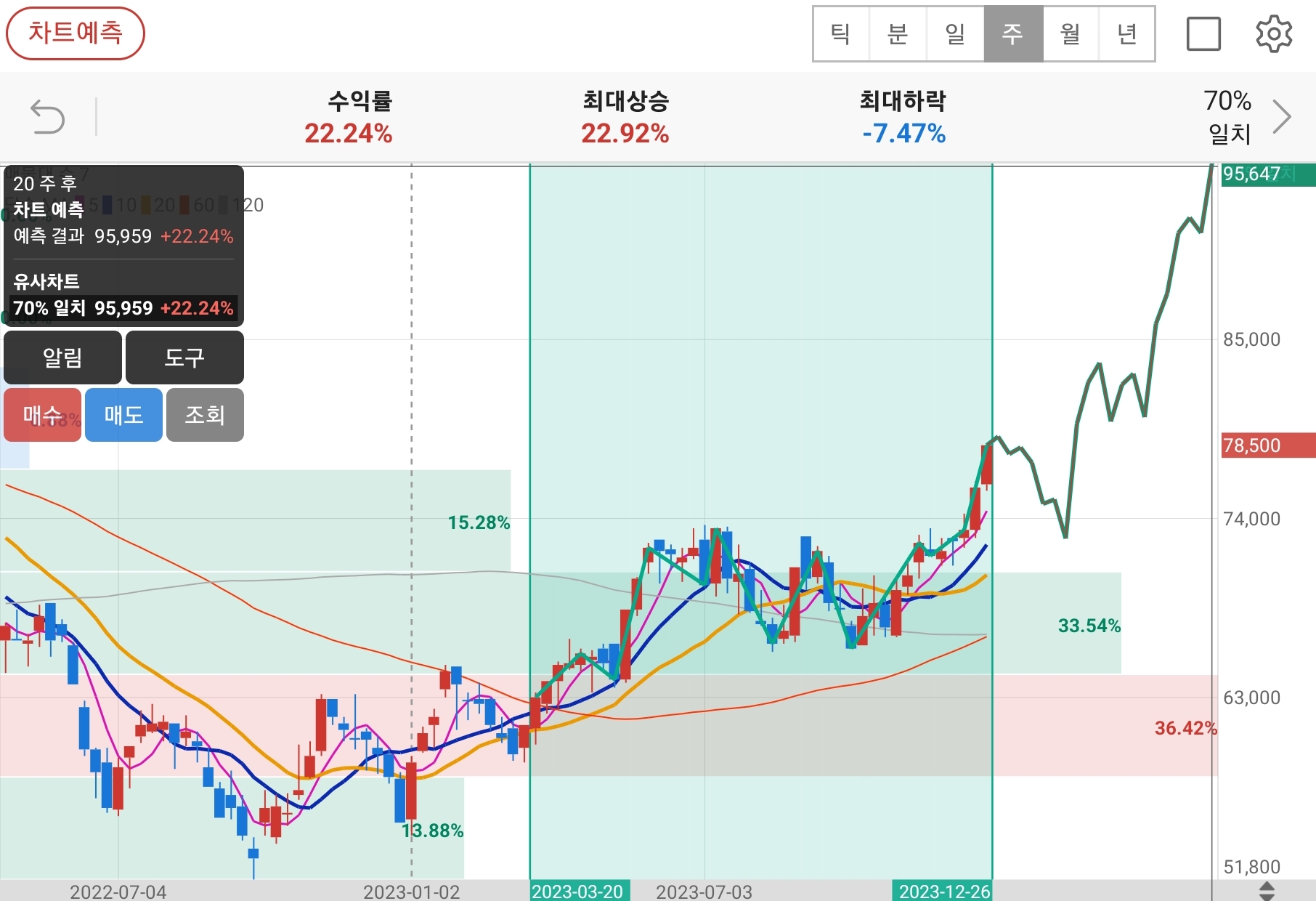Image resolution: width=1316 pixels, height=901 pixels.
Task: Tap the 매수 buy button
Action: point(42,415)
